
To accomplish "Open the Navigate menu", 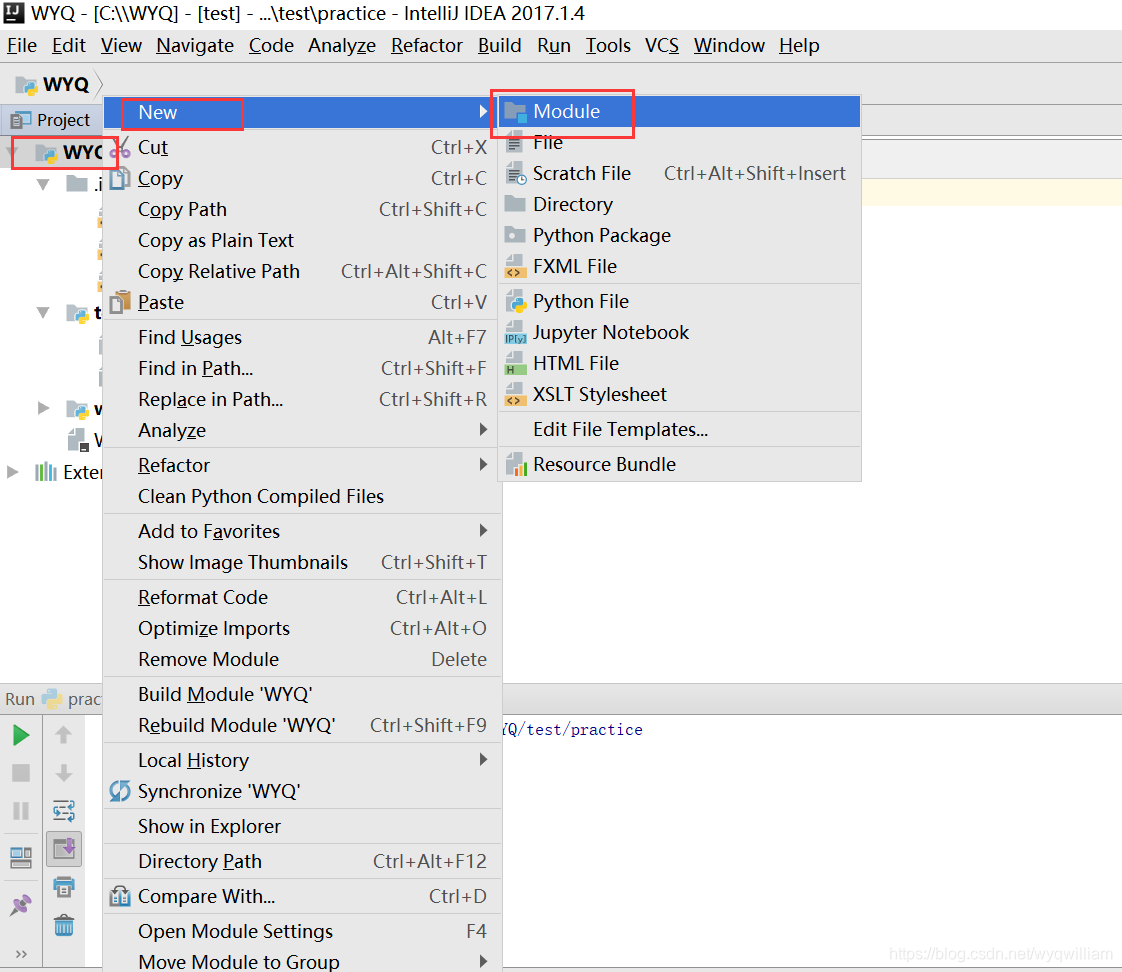I will pos(195,45).
